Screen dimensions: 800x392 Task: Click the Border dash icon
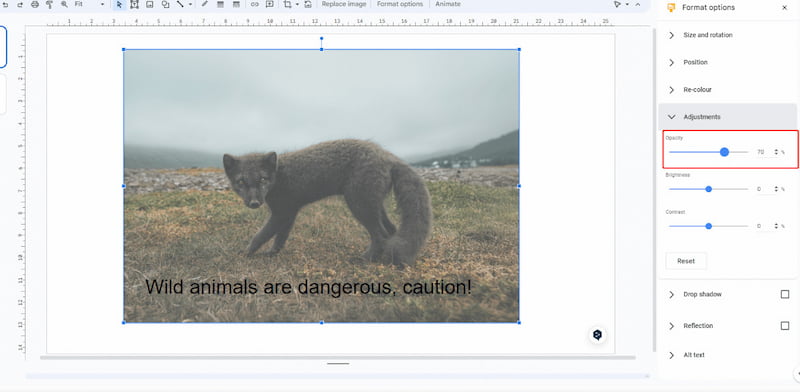click(x=236, y=4)
